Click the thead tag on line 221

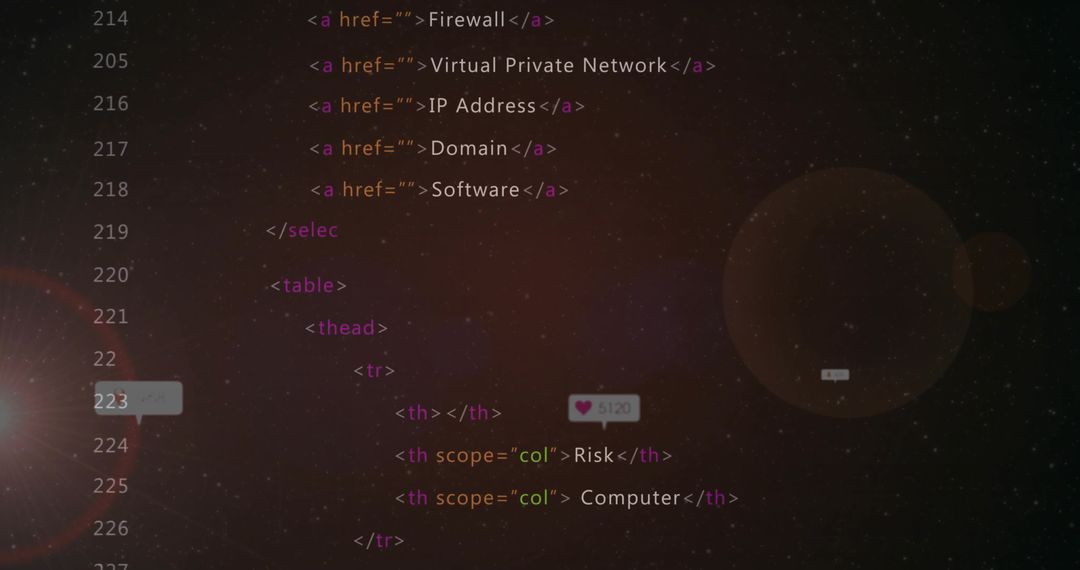[x=346, y=328]
